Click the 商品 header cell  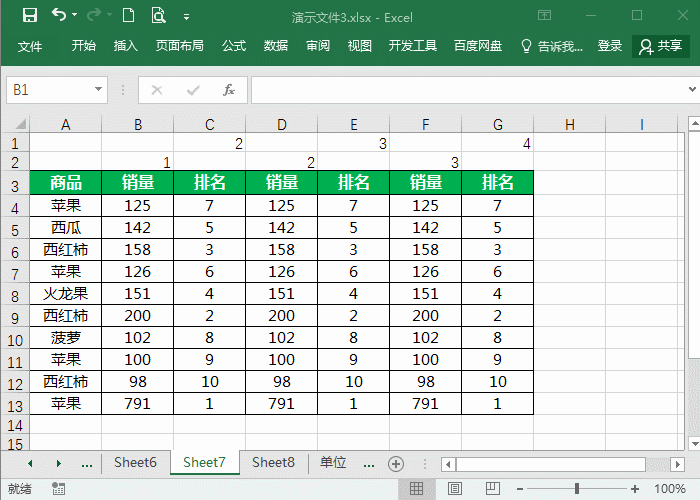point(66,183)
